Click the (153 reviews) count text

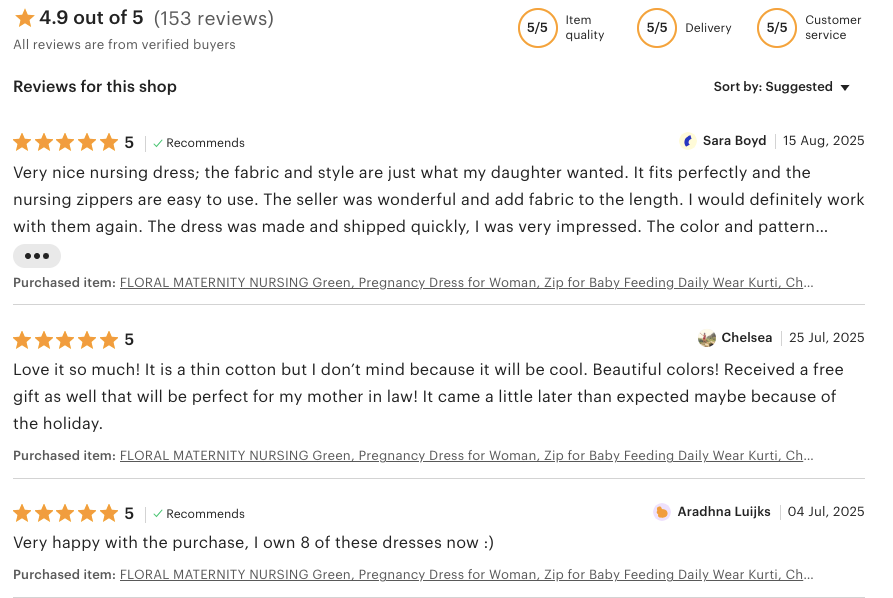point(214,19)
